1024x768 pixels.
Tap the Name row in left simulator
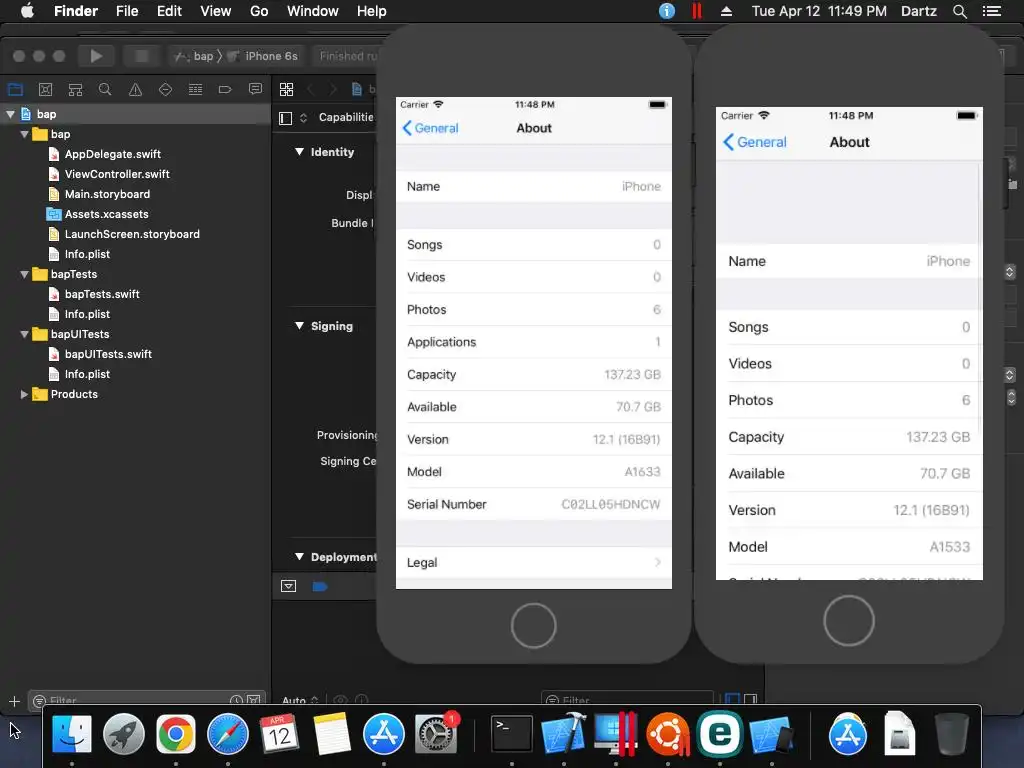pos(534,187)
